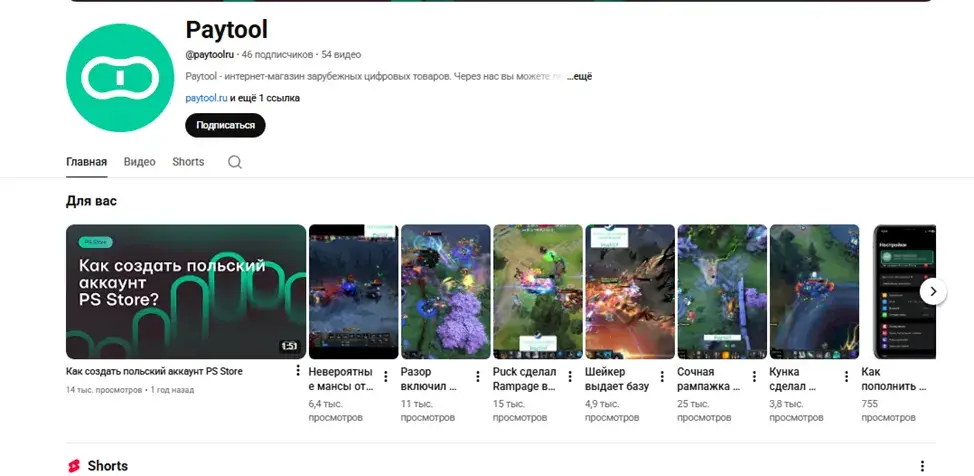
Task: Open three-dot menu for Разор включил short
Action: pos(478,377)
